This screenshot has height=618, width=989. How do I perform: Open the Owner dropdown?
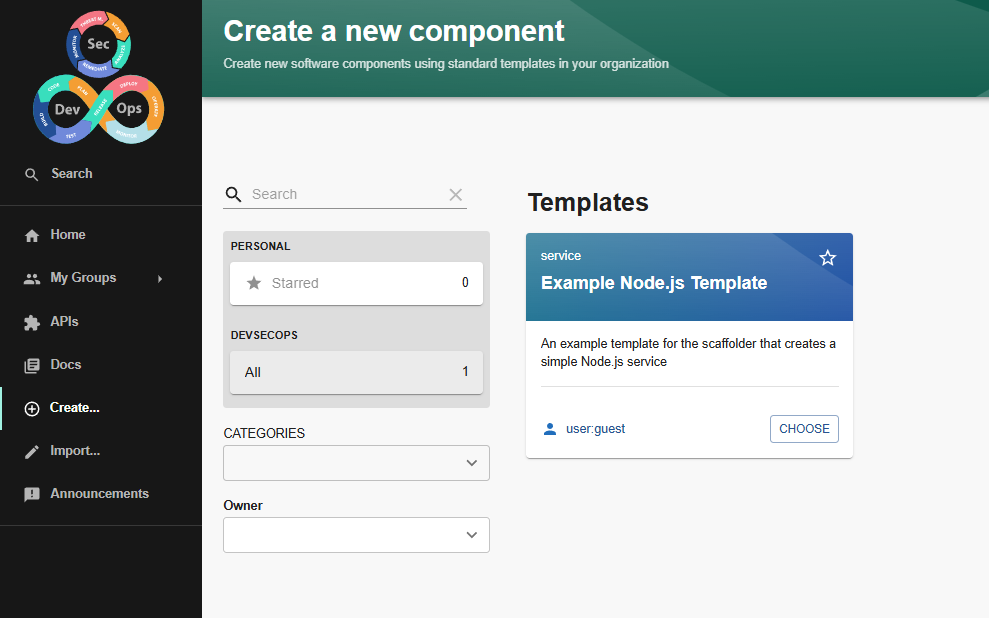tap(356, 535)
